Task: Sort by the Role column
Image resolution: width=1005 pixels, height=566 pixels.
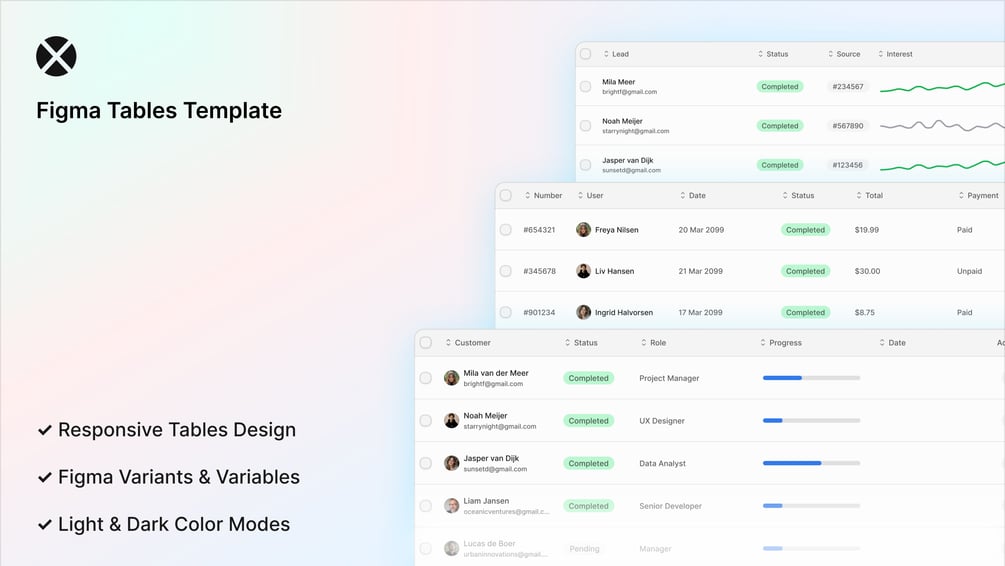Action: point(653,343)
